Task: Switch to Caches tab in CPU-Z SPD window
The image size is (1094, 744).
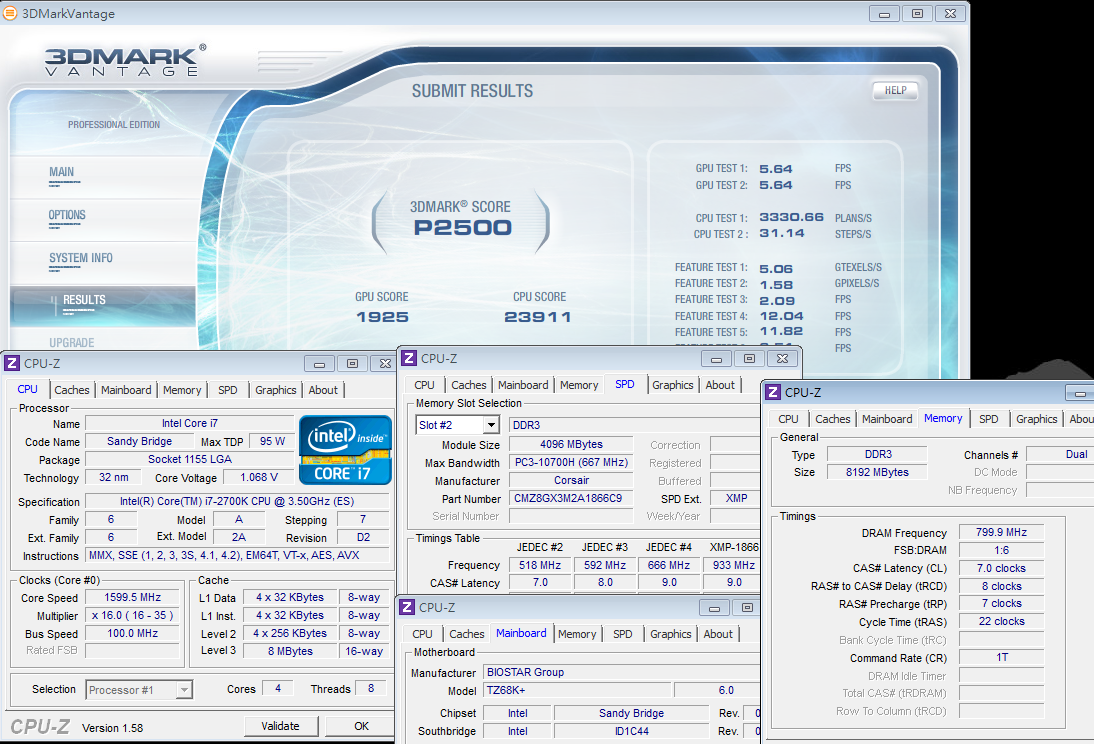Action: click(x=469, y=385)
